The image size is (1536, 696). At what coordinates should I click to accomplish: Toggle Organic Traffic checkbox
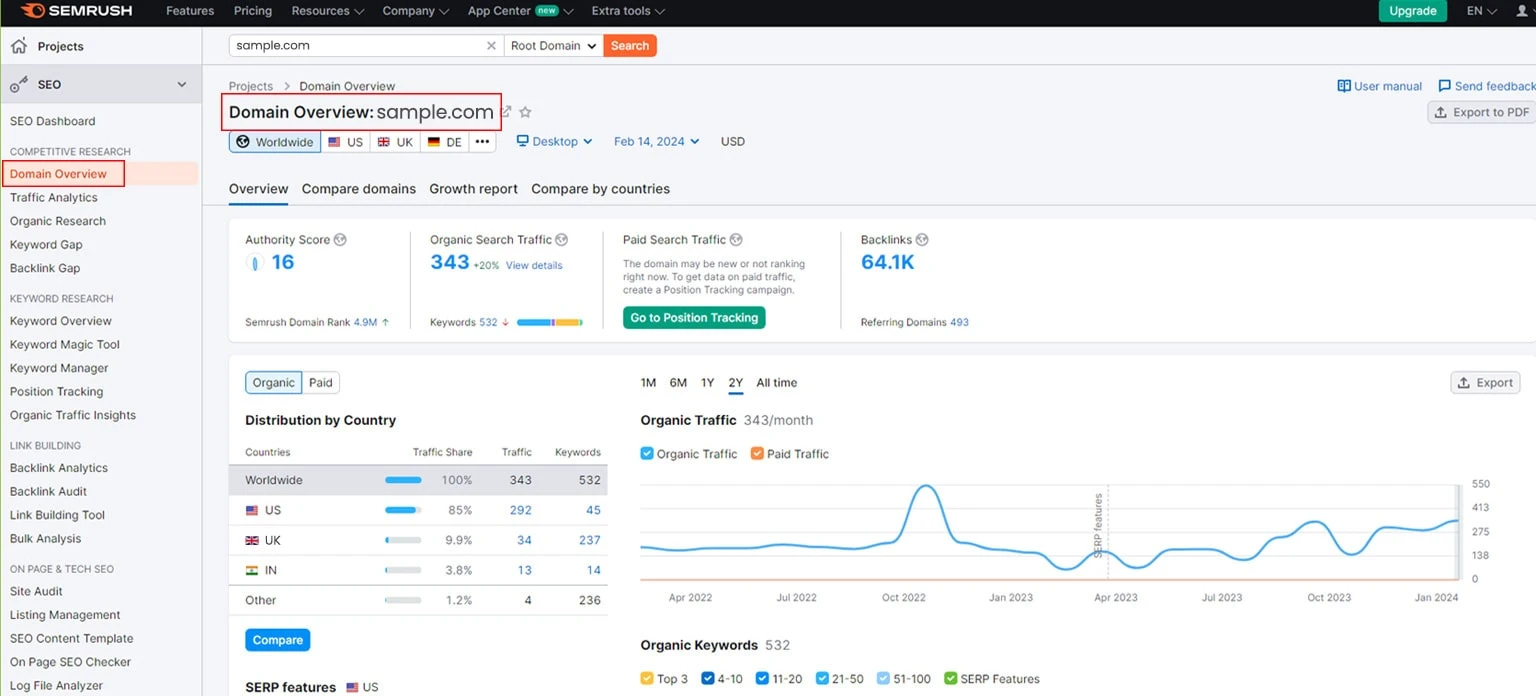pyautogui.click(x=647, y=454)
